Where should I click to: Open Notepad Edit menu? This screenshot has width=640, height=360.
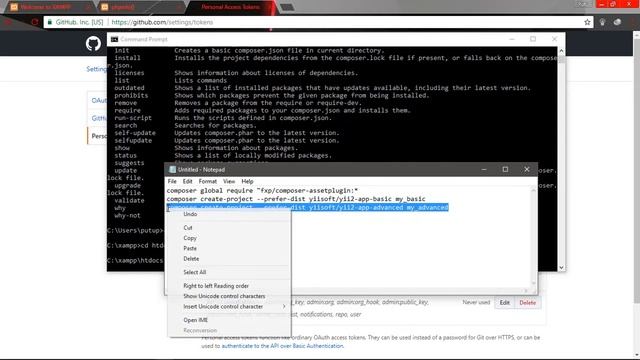[x=187, y=181]
